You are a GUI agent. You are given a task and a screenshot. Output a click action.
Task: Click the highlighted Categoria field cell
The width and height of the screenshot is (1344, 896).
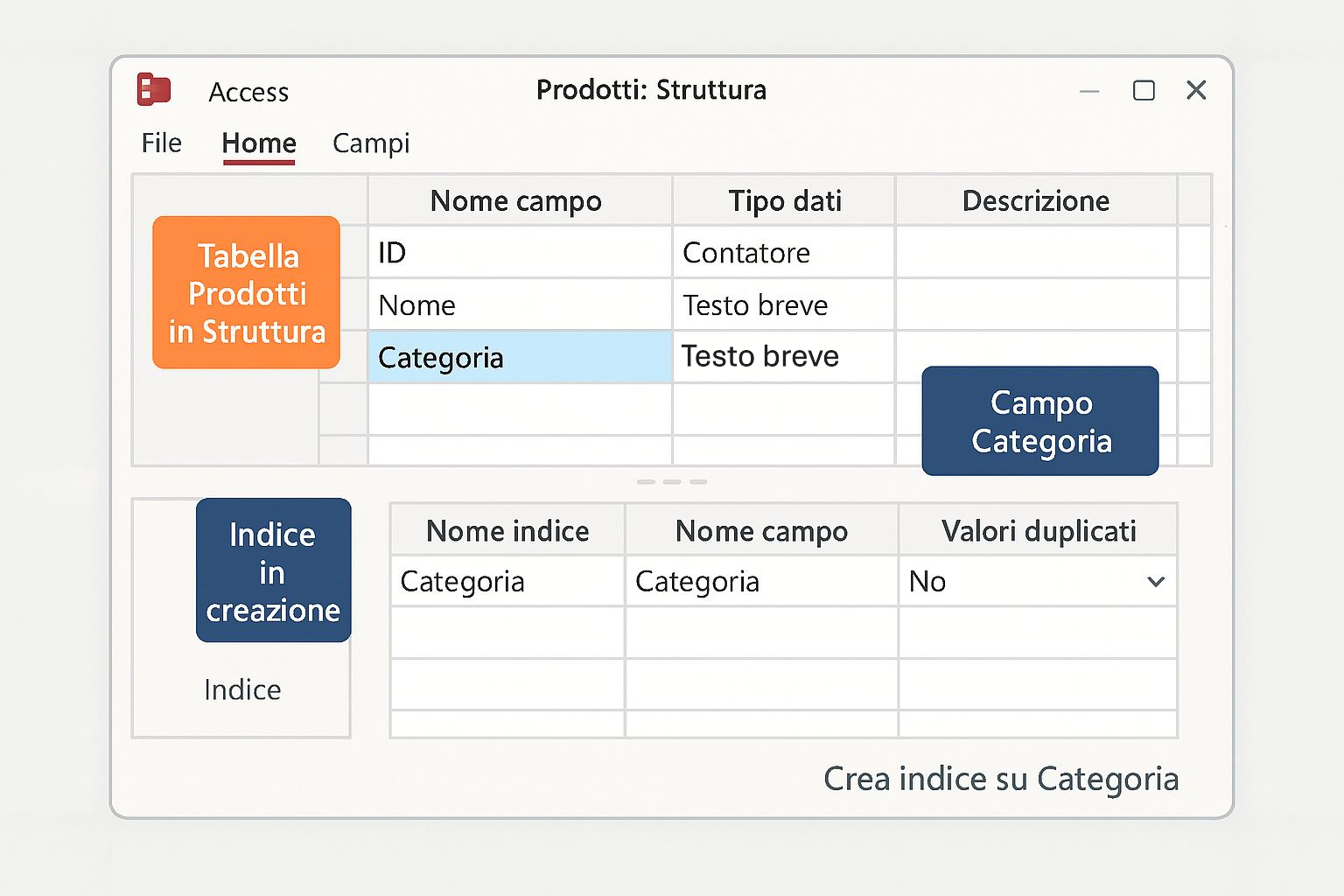[x=519, y=358]
